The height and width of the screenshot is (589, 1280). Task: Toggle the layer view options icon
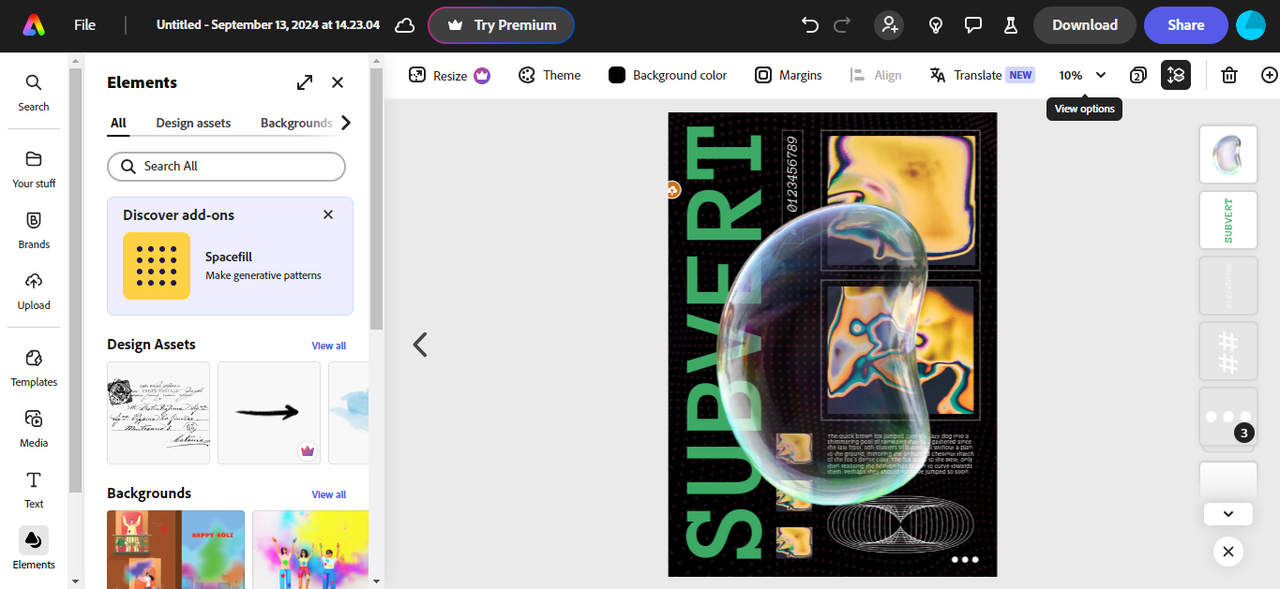click(x=1176, y=75)
